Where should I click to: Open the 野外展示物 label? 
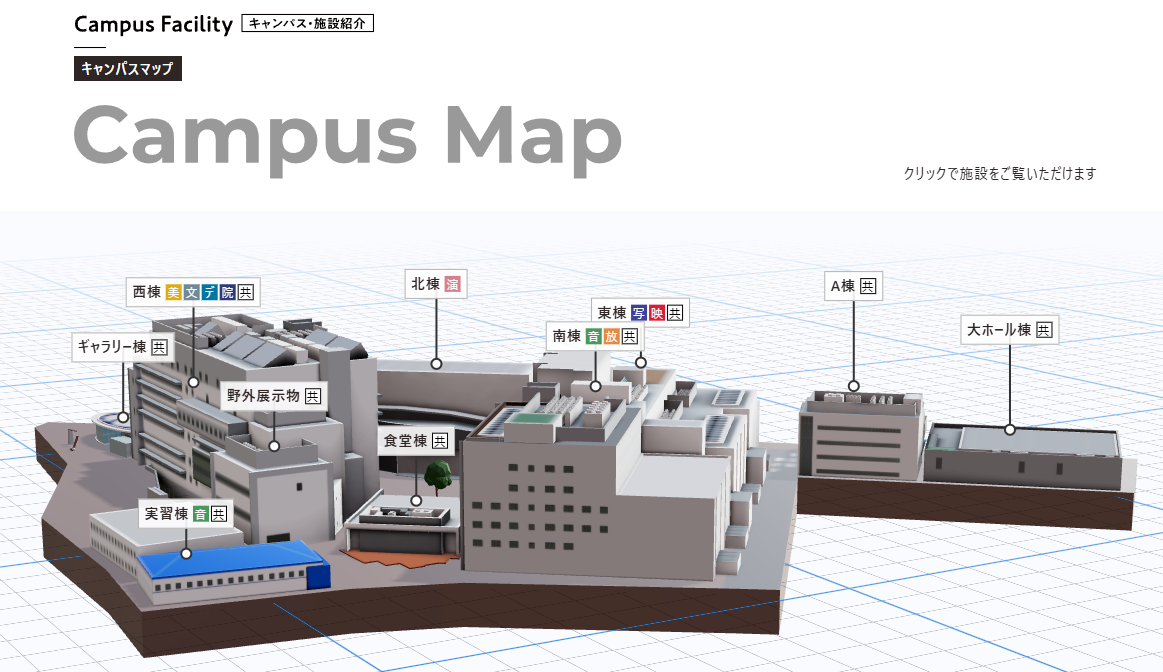point(274,396)
